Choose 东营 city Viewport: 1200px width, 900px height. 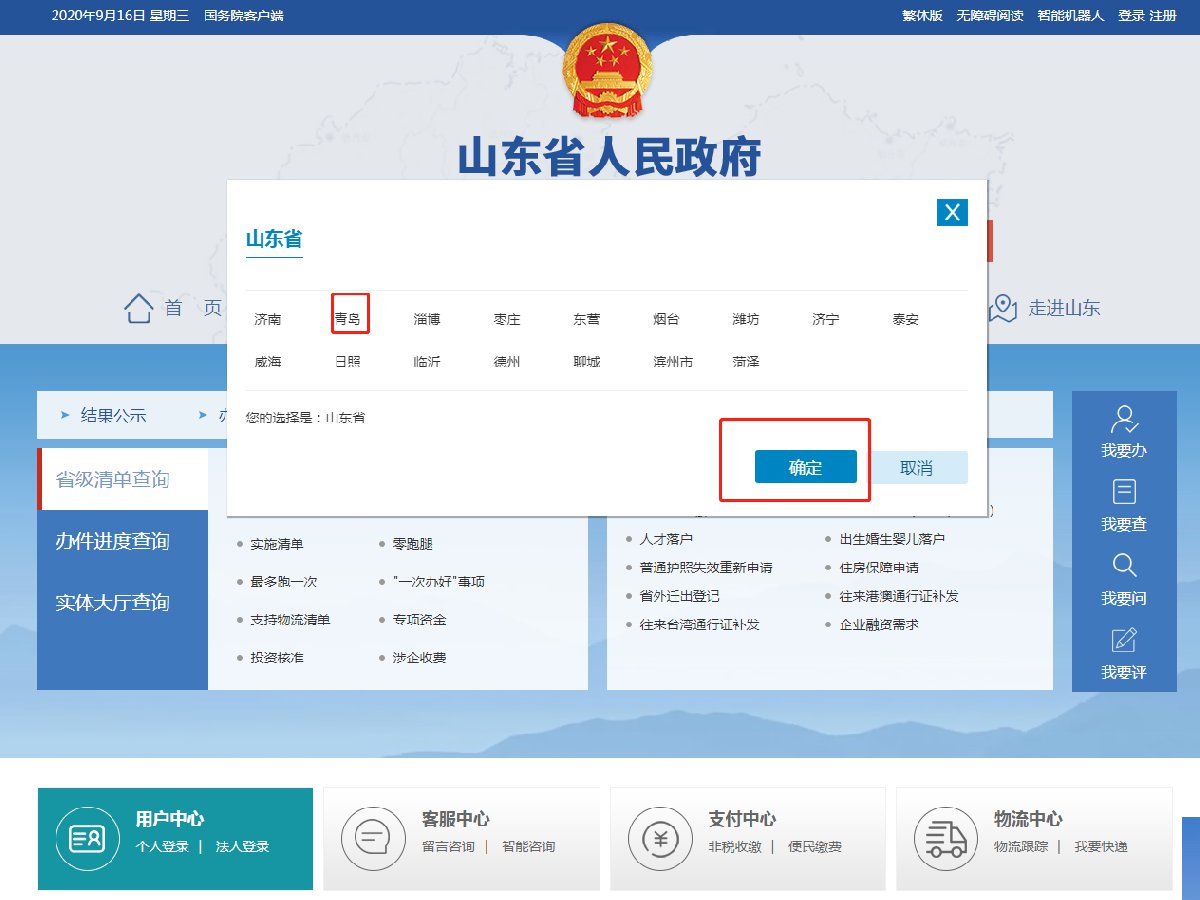coord(587,319)
